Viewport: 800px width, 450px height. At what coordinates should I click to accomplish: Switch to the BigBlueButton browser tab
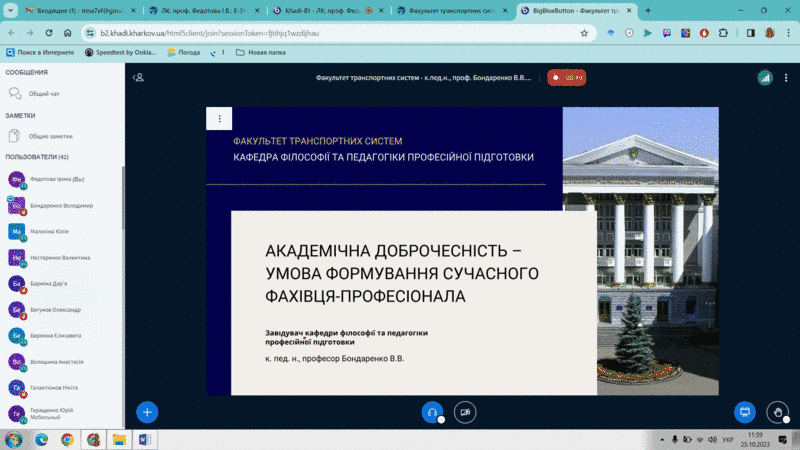[x=570, y=11]
